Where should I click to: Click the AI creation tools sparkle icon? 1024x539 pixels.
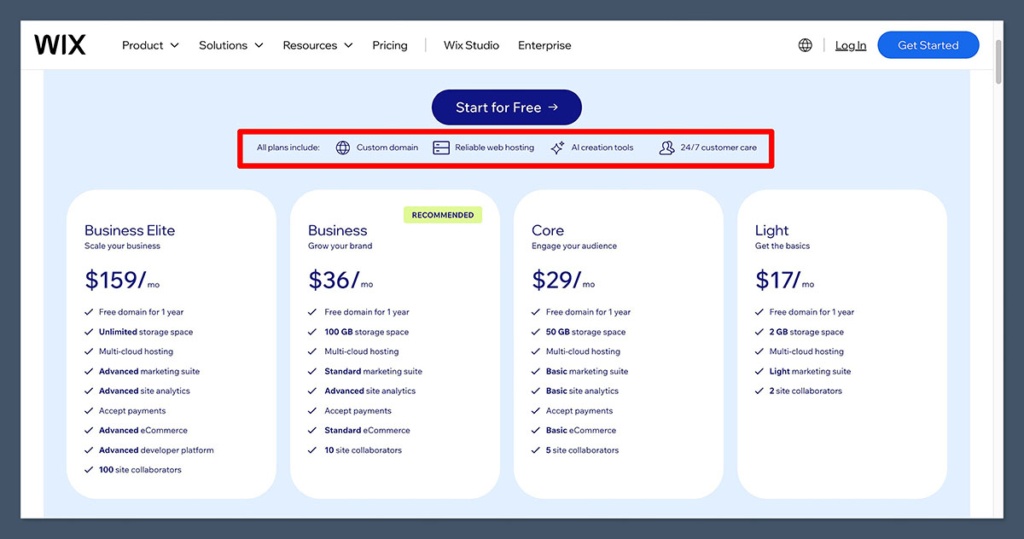tap(557, 148)
